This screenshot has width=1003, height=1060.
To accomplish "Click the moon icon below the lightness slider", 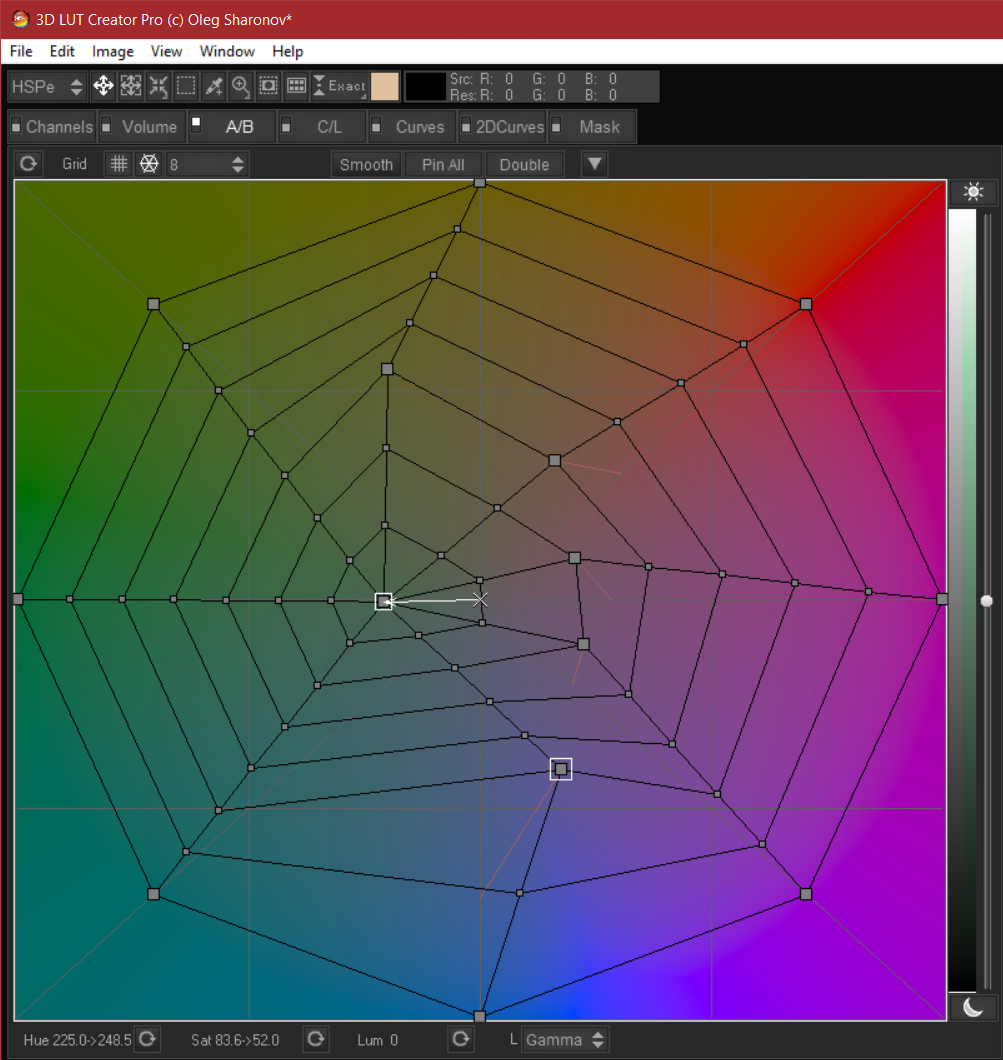I will (x=973, y=1007).
